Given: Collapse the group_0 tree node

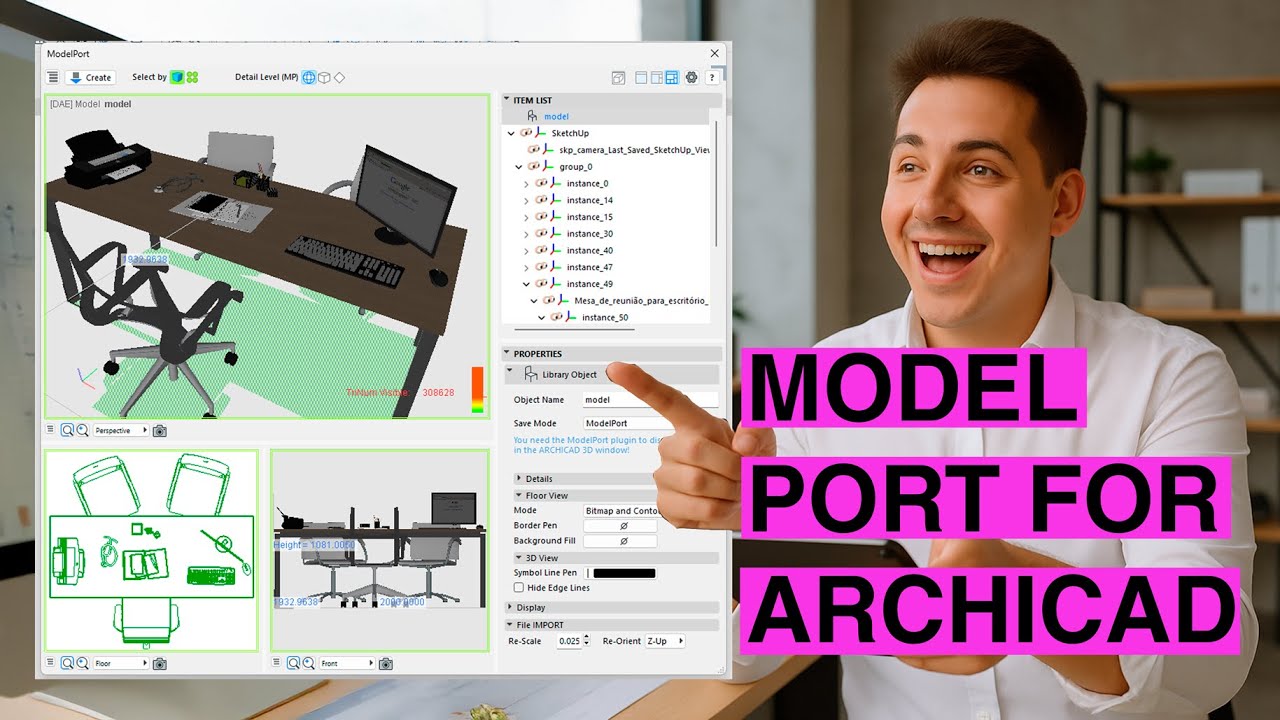Looking at the screenshot, I should pos(519,167).
